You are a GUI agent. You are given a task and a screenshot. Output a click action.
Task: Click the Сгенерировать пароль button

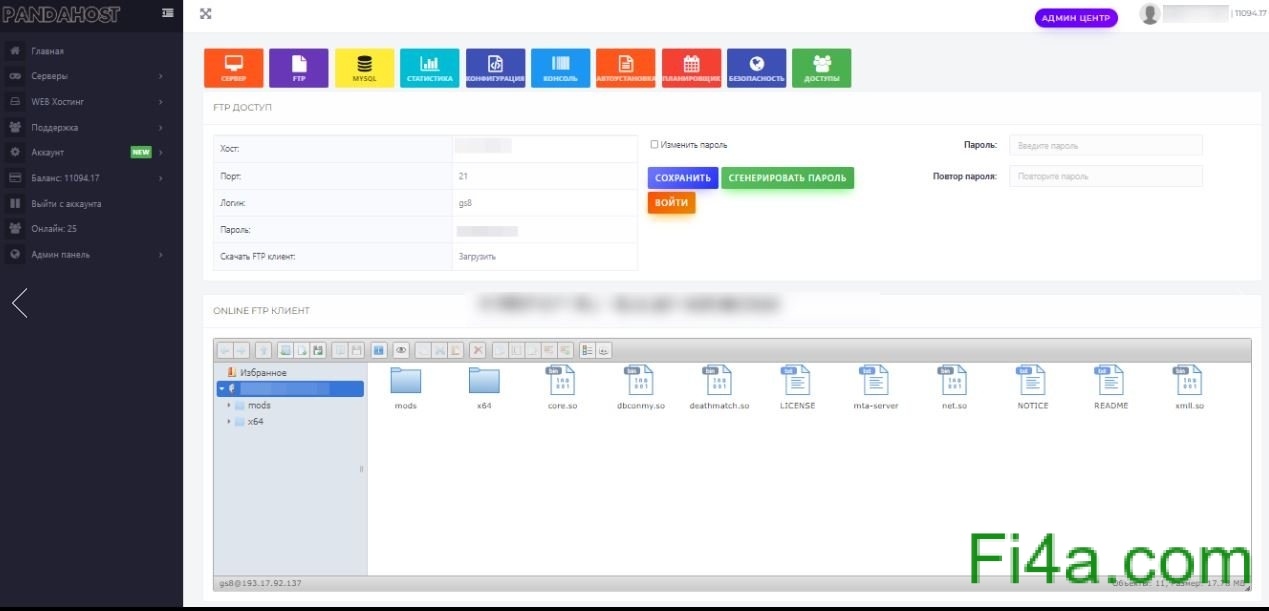pos(787,178)
